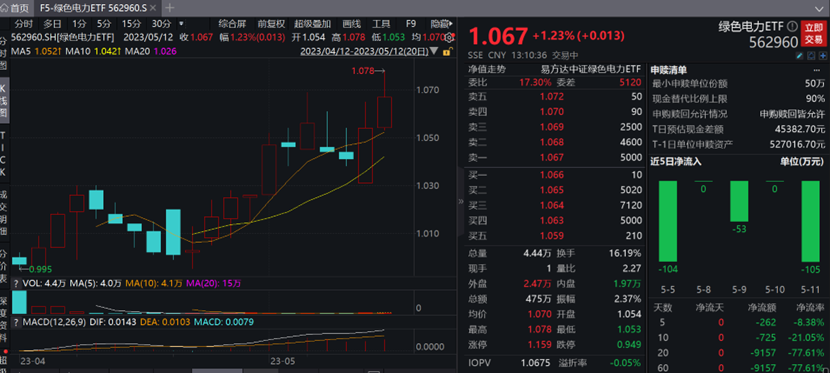Click the 5-5 net inflow bar

[x=667, y=221]
